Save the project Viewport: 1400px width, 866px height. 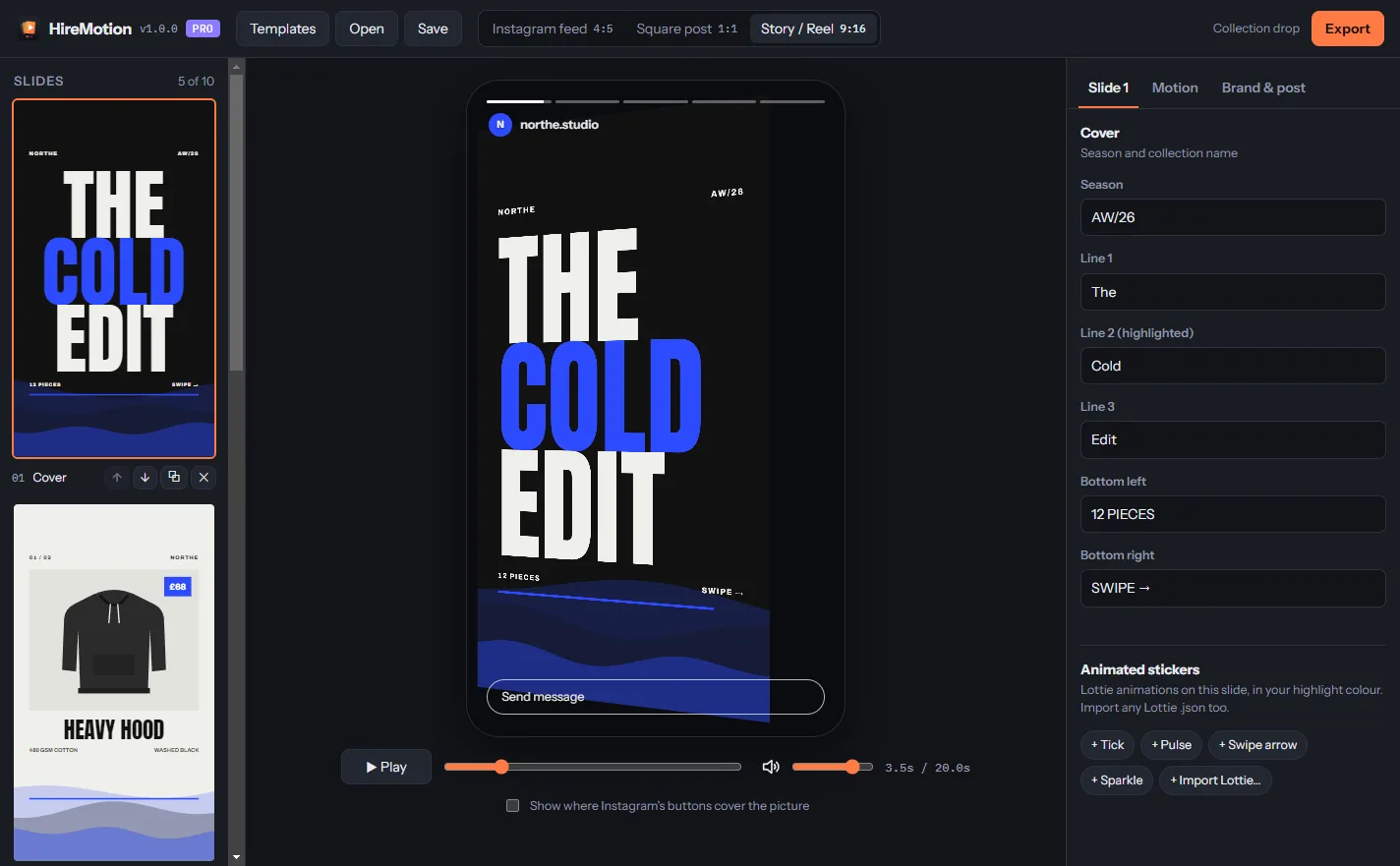[x=433, y=29]
